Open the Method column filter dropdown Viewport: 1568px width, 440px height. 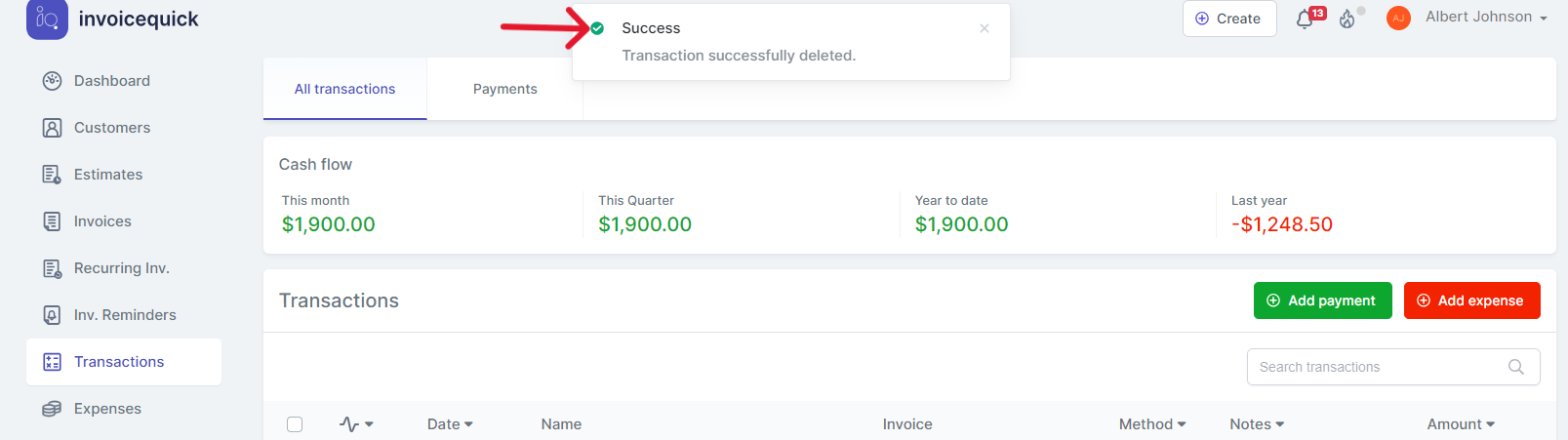(x=1152, y=424)
